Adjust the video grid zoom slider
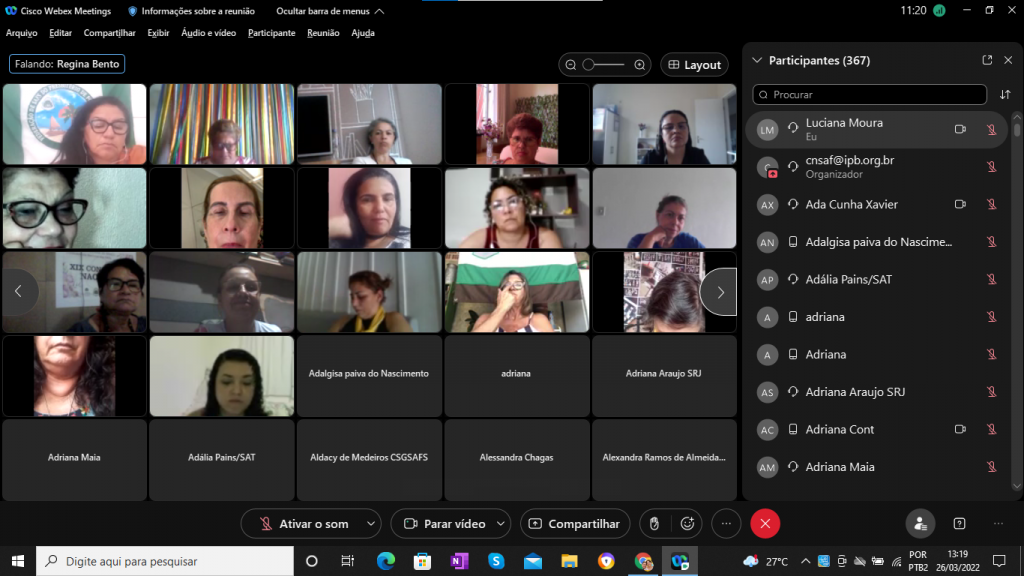1024x576 pixels. click(x=603, y=65)
